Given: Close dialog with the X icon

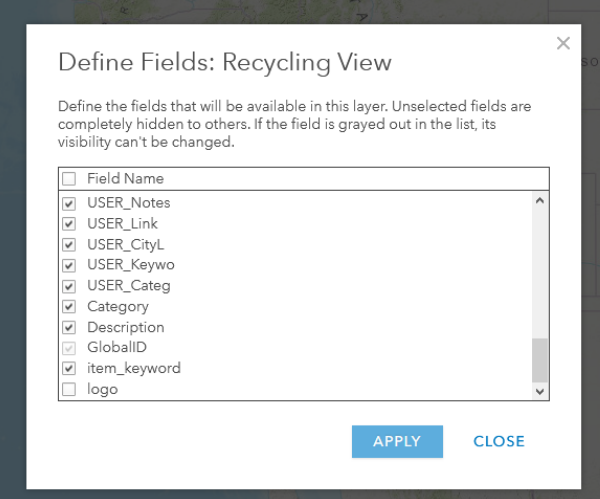Looking at the screenshot, I should 563,43.
